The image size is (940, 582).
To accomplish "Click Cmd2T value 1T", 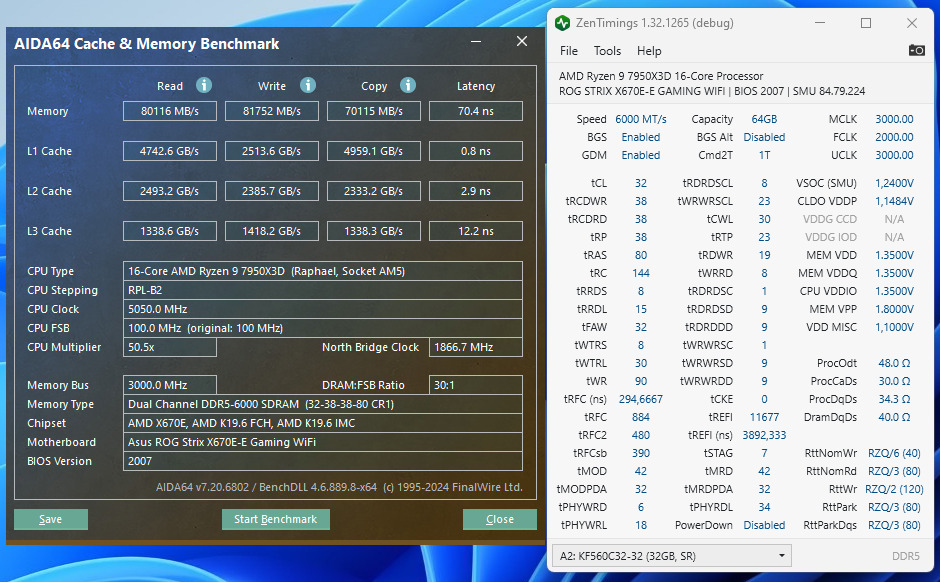I will [764, 155].
